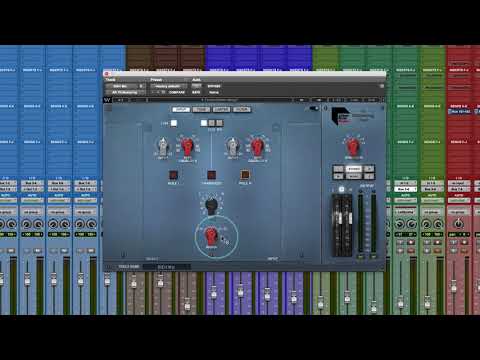480x360 pixels.
Task: Open the red track input selector
Action: (x=459, y=183)
